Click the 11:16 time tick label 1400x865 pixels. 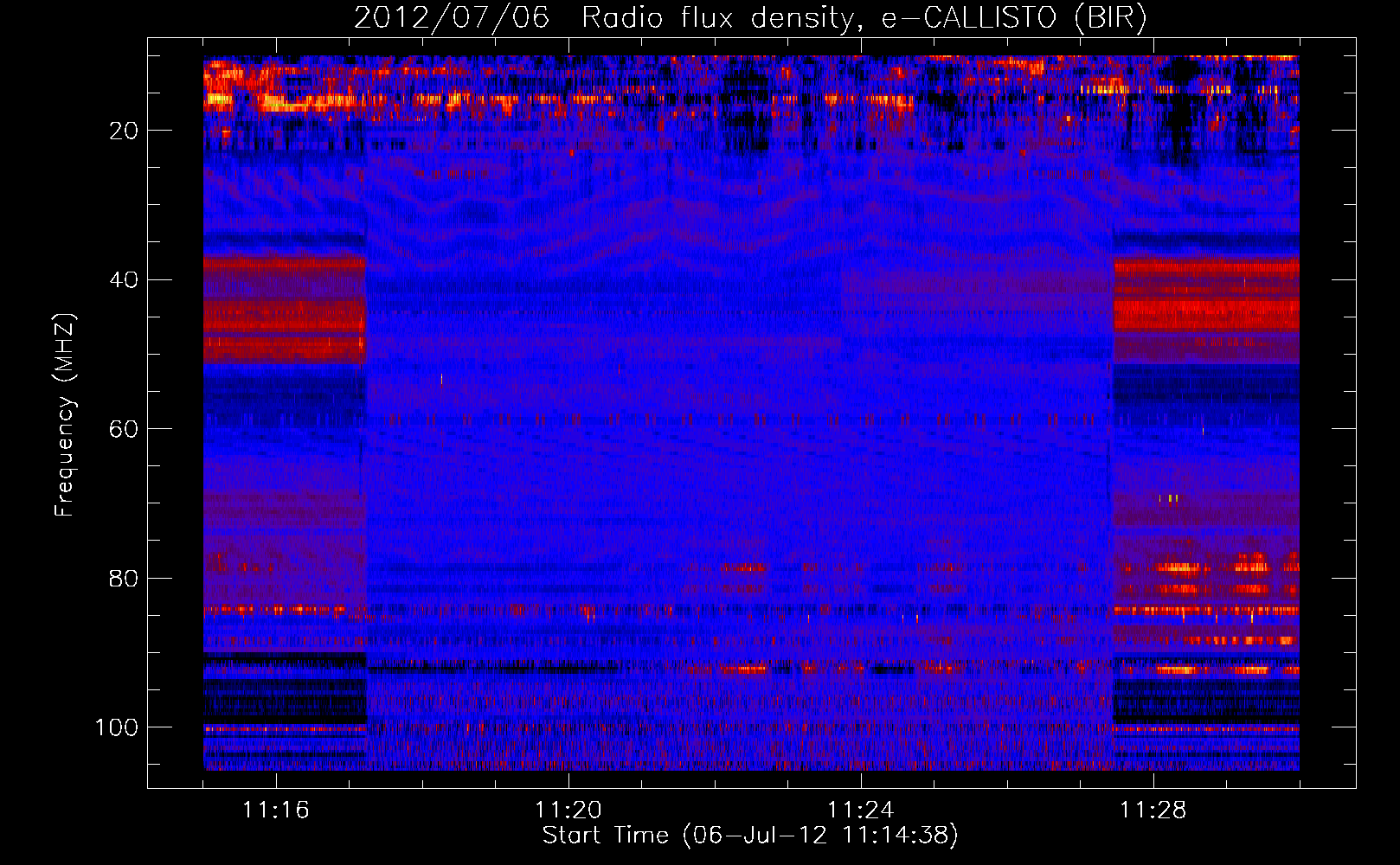276,811
